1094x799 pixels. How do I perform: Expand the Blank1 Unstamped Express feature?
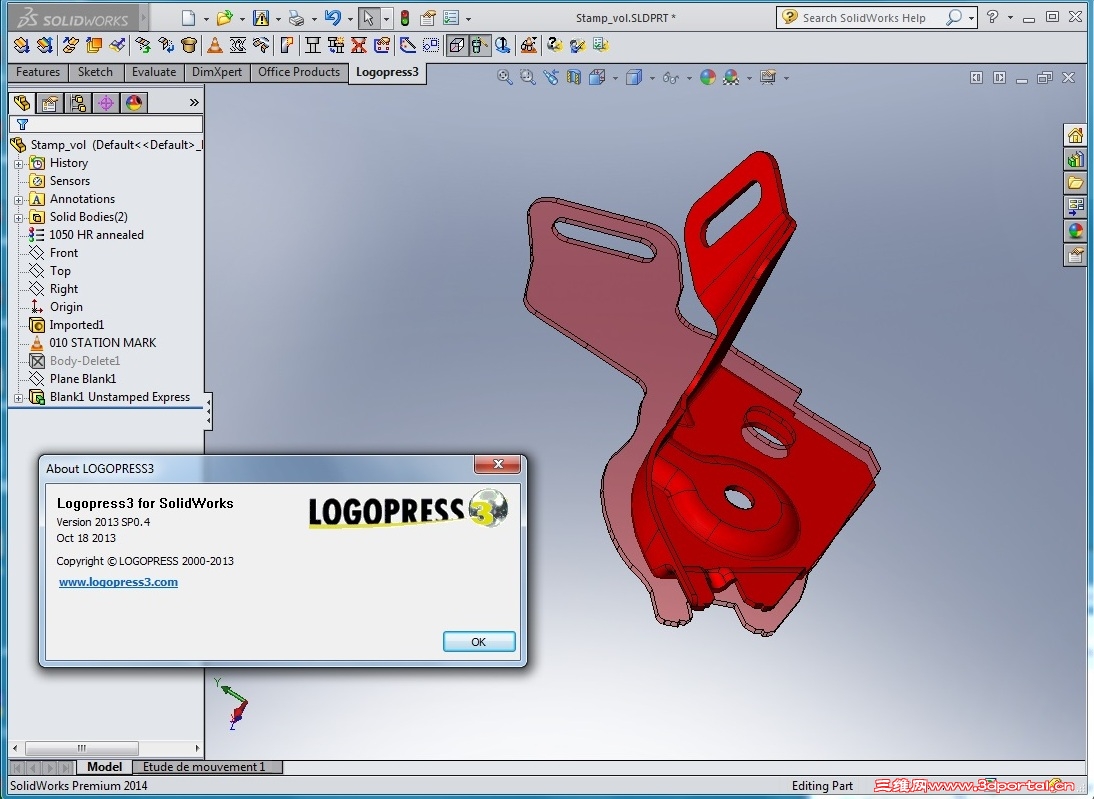18,398
